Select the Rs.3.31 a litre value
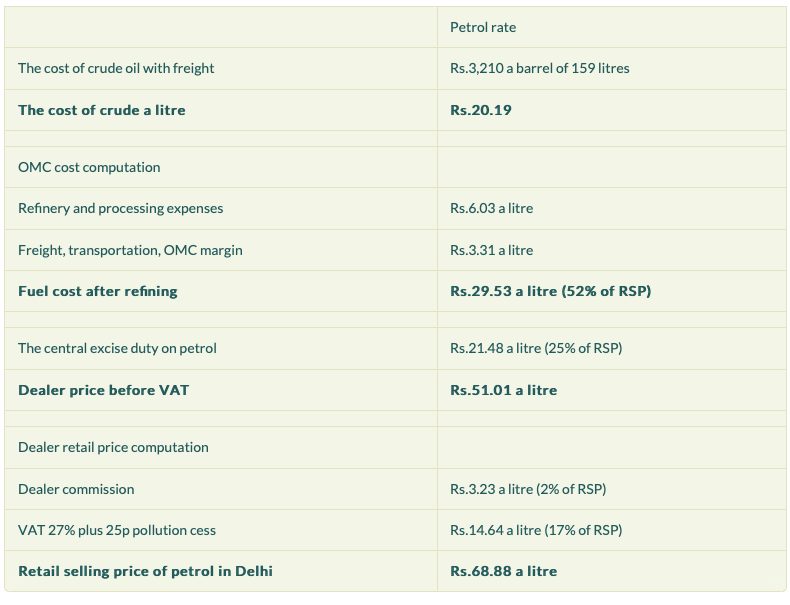 point(491,250)
